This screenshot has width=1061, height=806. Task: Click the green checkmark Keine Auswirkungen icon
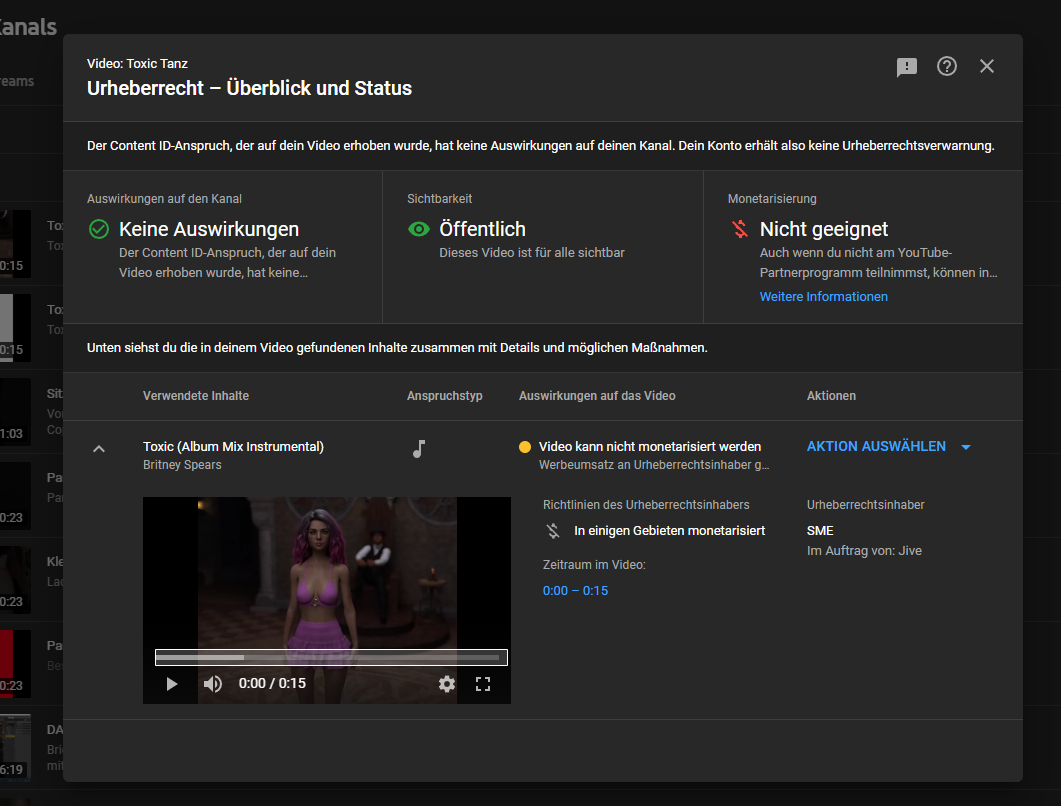coord(99,229)
